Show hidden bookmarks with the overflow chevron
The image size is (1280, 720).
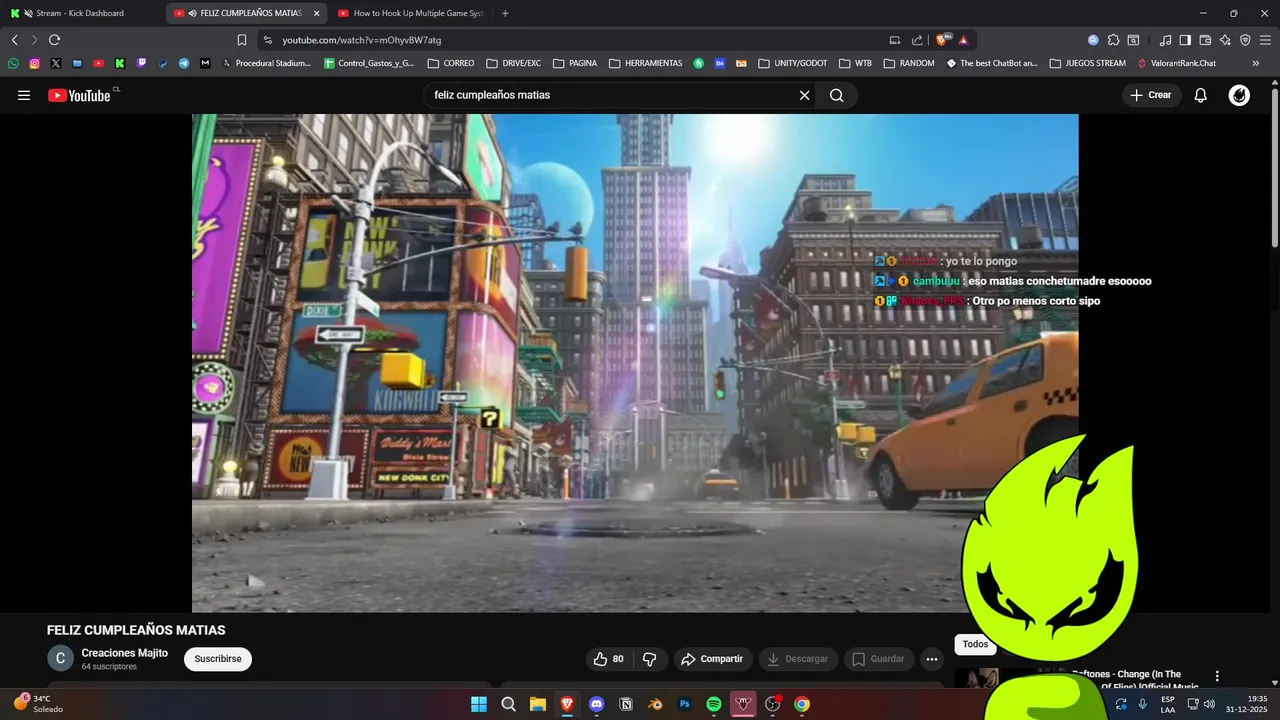(1256, 63)
